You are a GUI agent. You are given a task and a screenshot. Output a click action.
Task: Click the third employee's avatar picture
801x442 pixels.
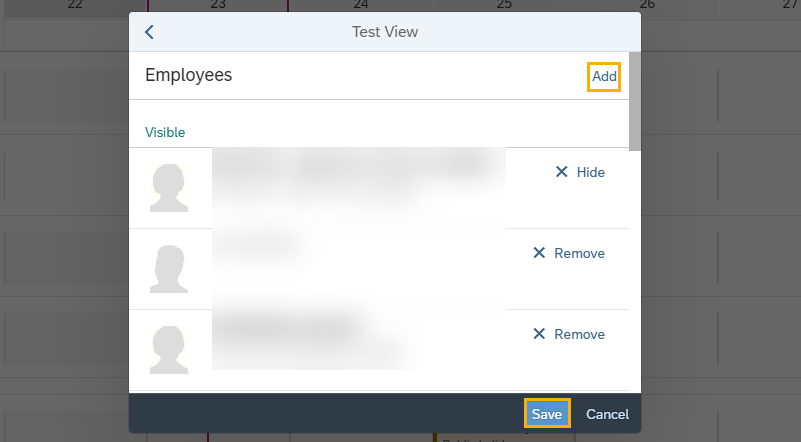(169, 349)
